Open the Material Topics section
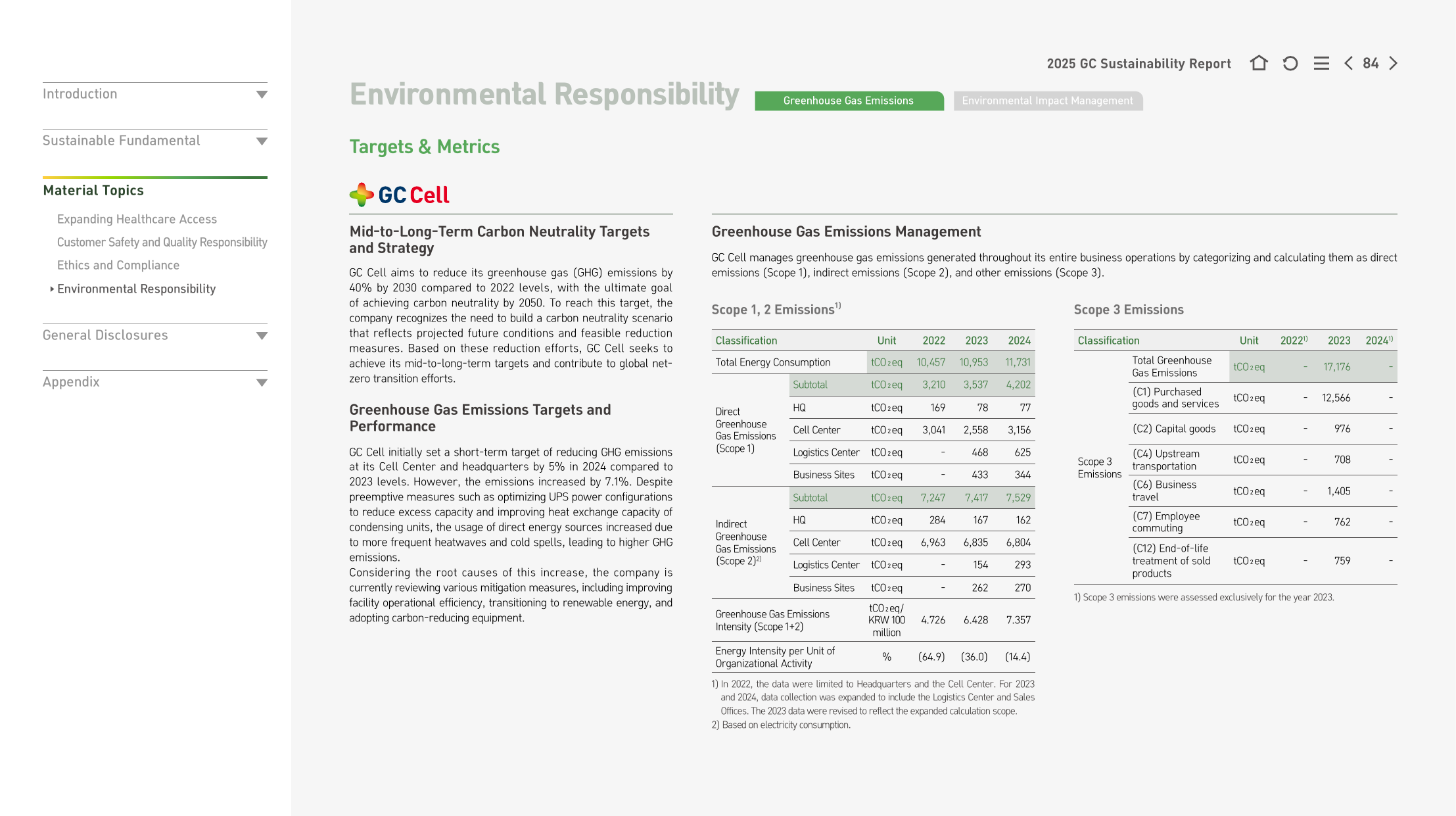The width and height of the screenshot is (1456, 816). tap(93, 190)
